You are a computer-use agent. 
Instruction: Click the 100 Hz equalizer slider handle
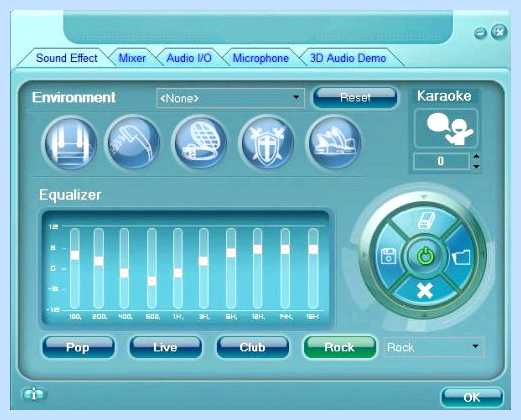75,255
